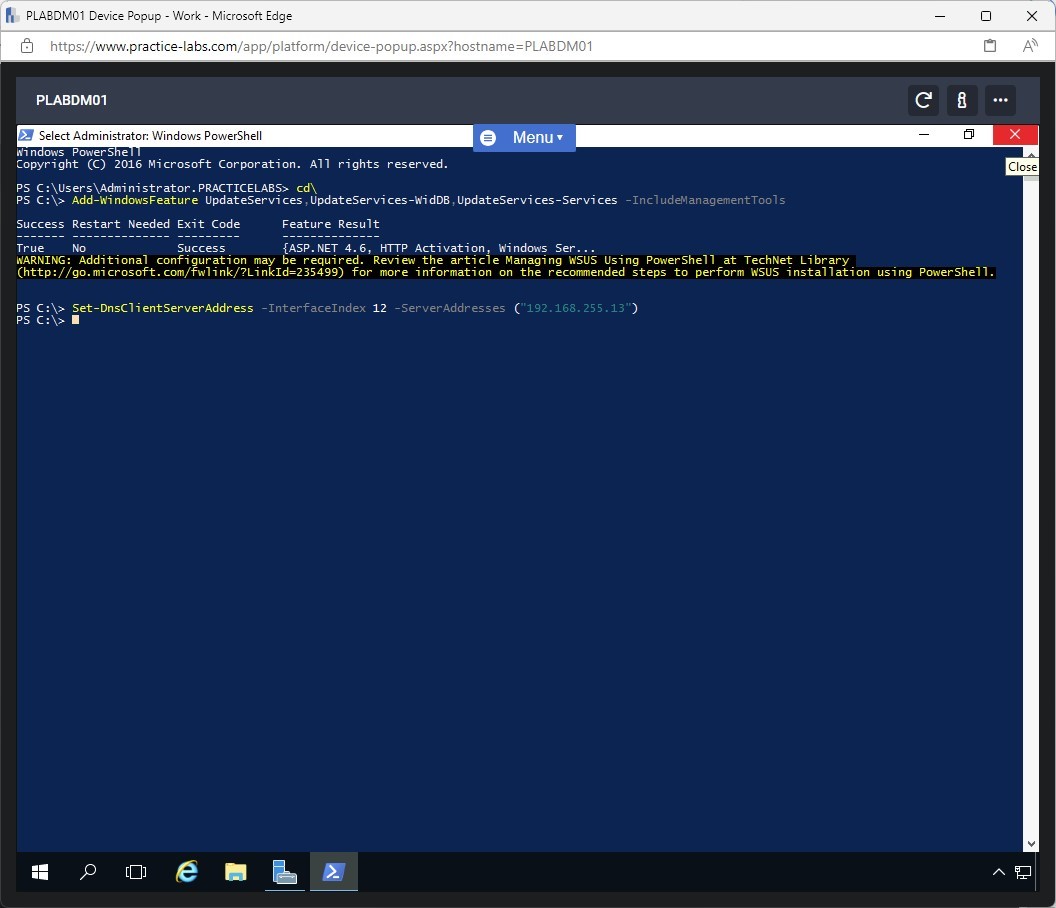The height and width of the screenshot is (908, 1056).
Task: Click the PowerShell scrollbar up arrow
Action: tap(1031, 154)
